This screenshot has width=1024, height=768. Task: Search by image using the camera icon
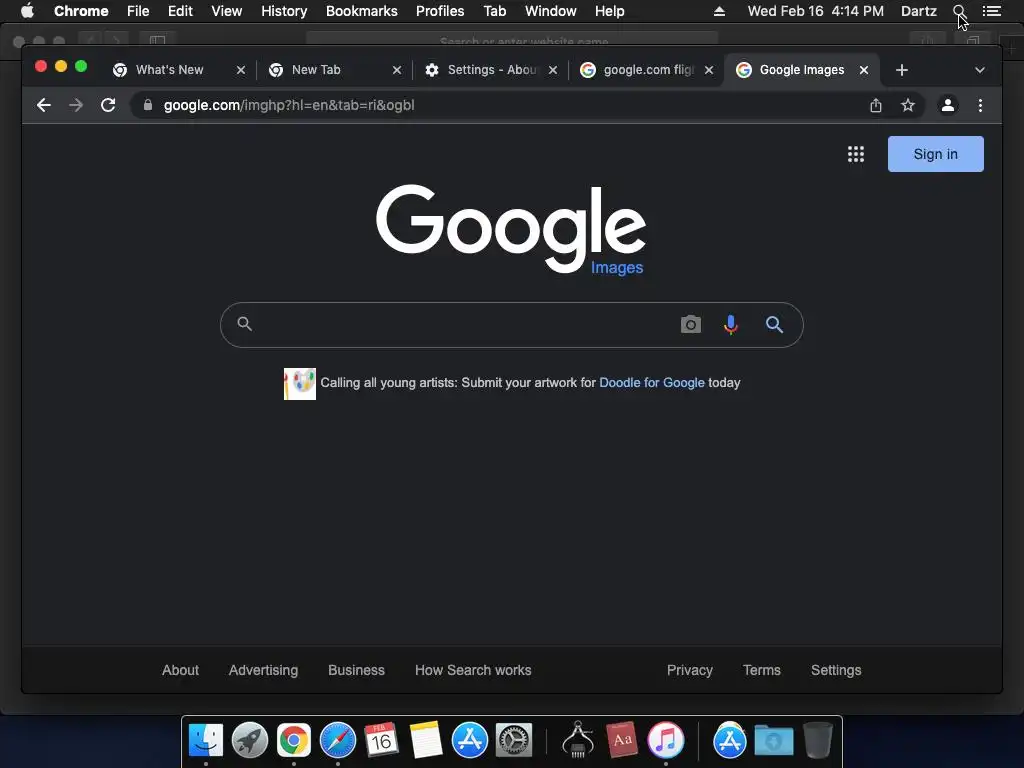[x=690, y=325]
